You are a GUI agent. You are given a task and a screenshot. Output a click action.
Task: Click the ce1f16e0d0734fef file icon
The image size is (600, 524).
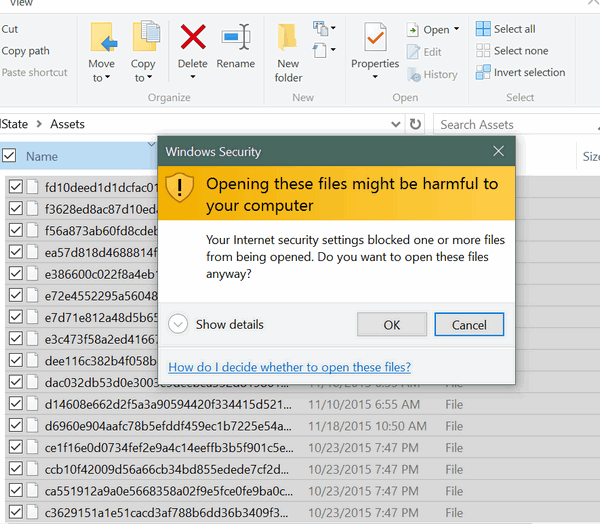[33, 447]
